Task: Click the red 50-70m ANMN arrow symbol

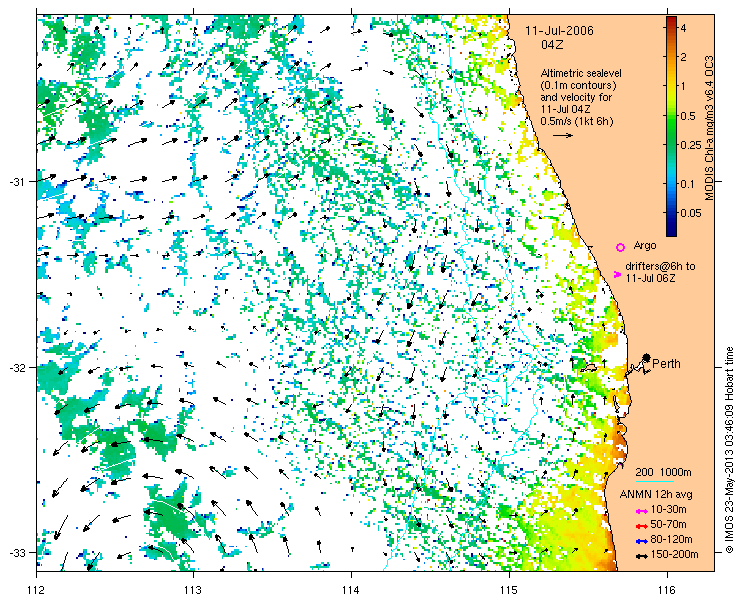Action: (x=641, y=525)
